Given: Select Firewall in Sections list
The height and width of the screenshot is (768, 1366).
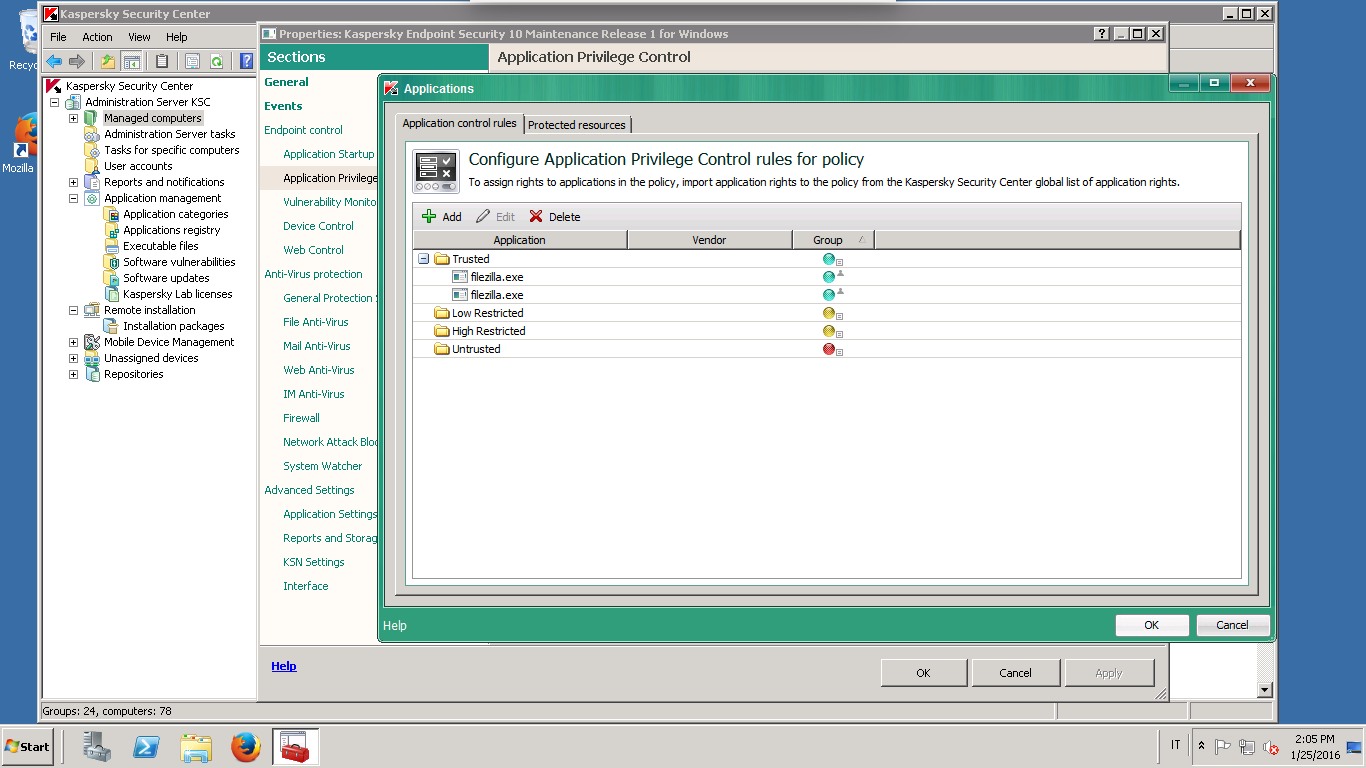Looking at the screenshot, I should pyautogui.click(x=301, y=418).
